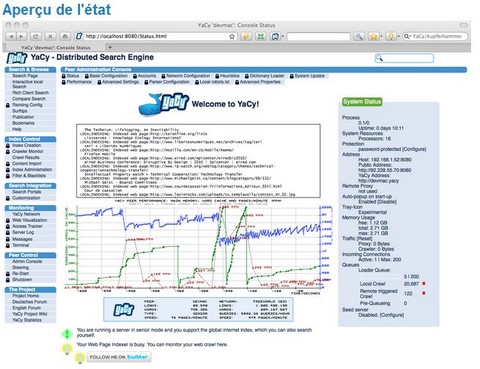Viewport: 480px width, 369px height.
Task: Click the YaCy logo in the page header
Action: pos(17,58)
